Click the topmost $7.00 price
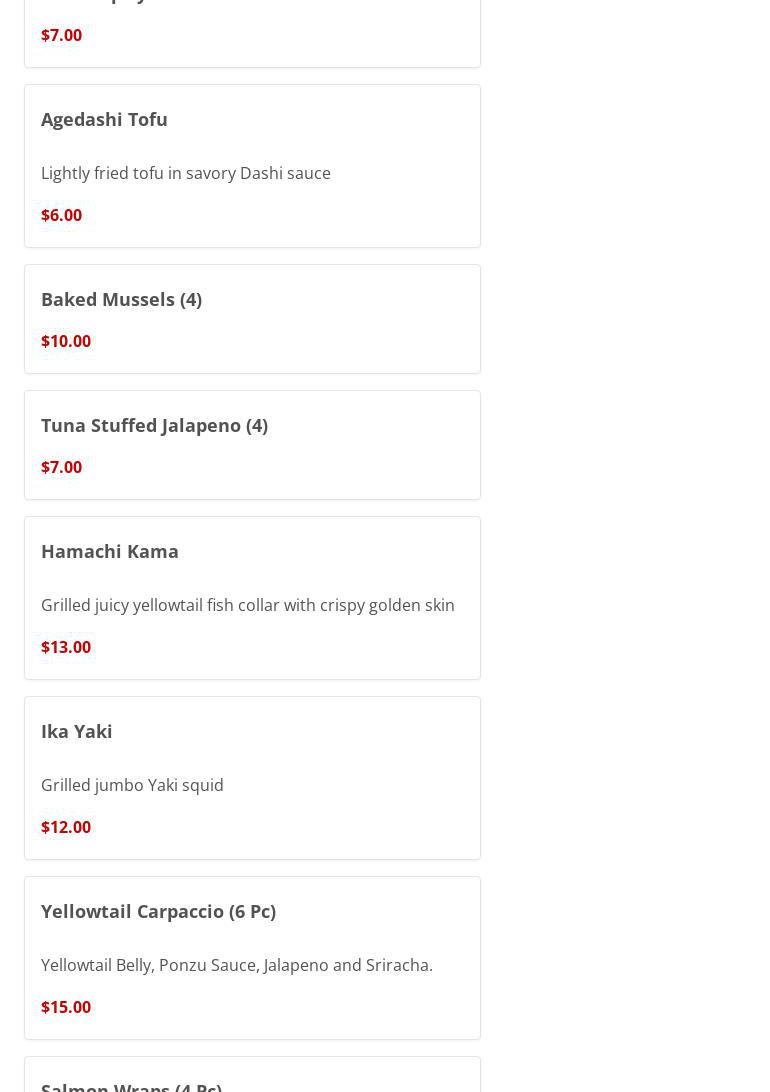The width and height of the screenshot is (770, 1092). point(61,35)
